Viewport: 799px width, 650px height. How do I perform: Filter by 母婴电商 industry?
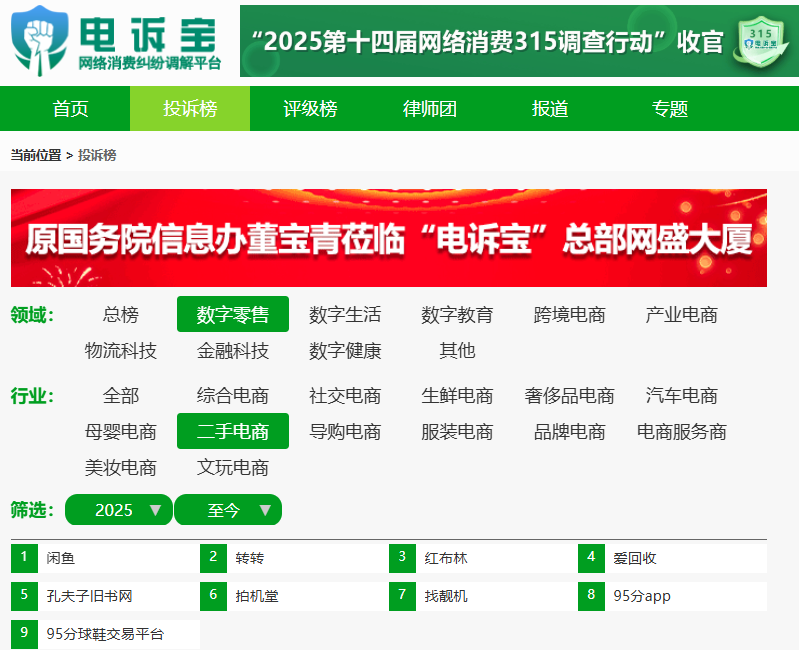point(121,431)
